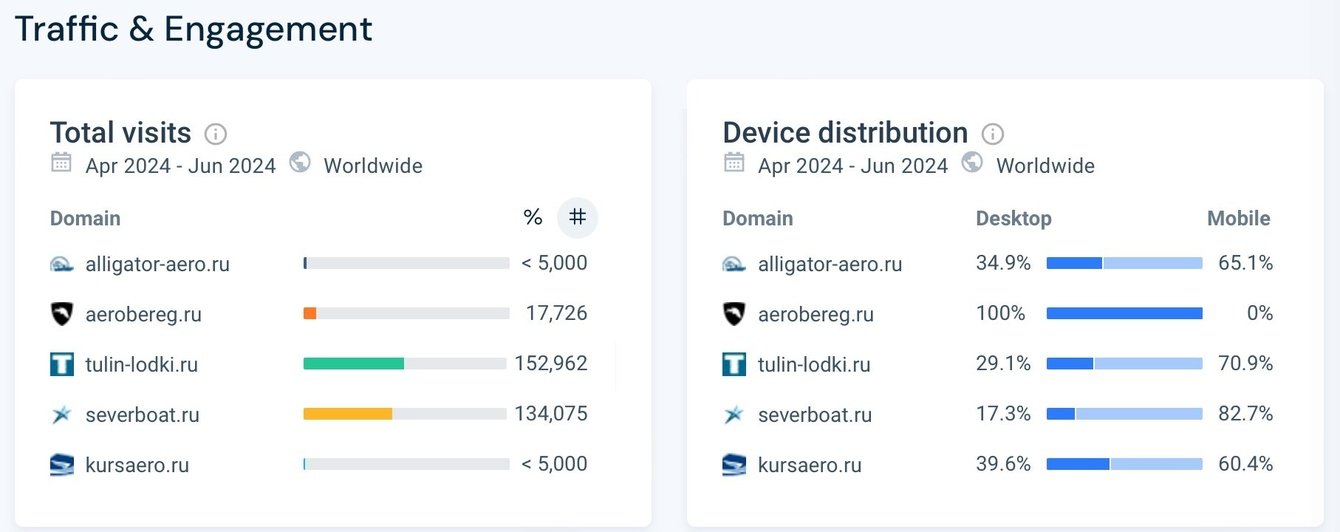Click the Desktop column header
Viewport: 1340px width, 532px height.
point(1013,218)
